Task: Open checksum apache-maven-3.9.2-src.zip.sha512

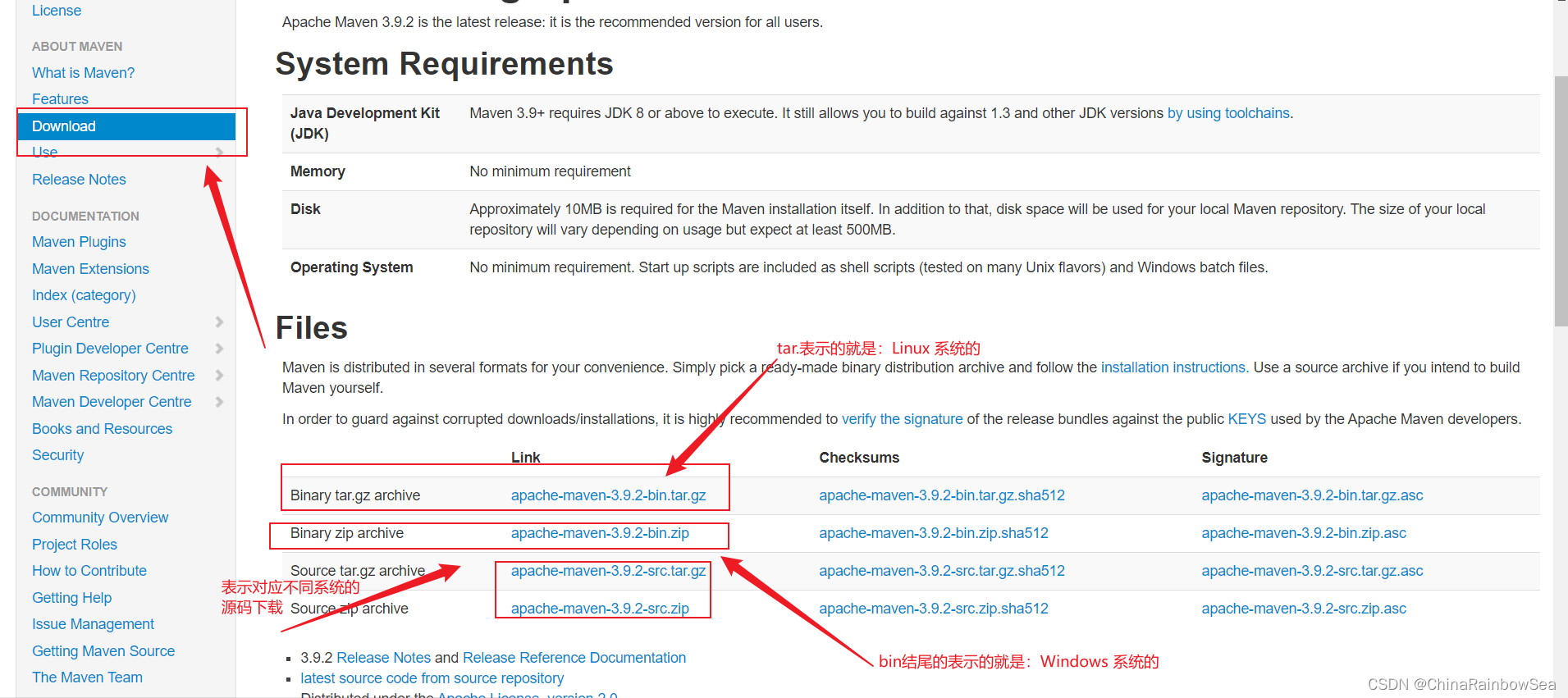Action: pyautogui.click(x=934, y=609)
